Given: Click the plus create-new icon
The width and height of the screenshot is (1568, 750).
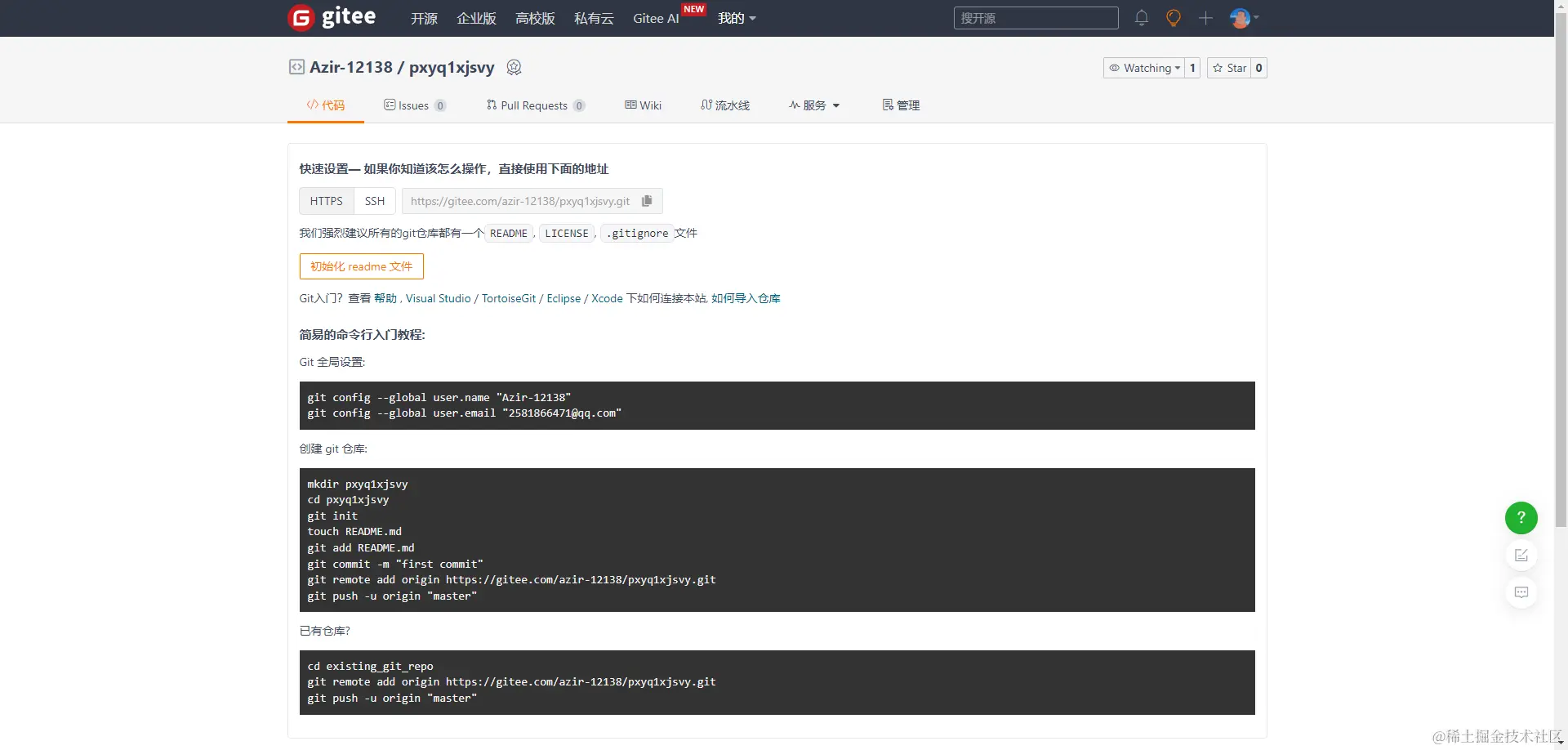Looking at the screenshot, I should 1205,18.
